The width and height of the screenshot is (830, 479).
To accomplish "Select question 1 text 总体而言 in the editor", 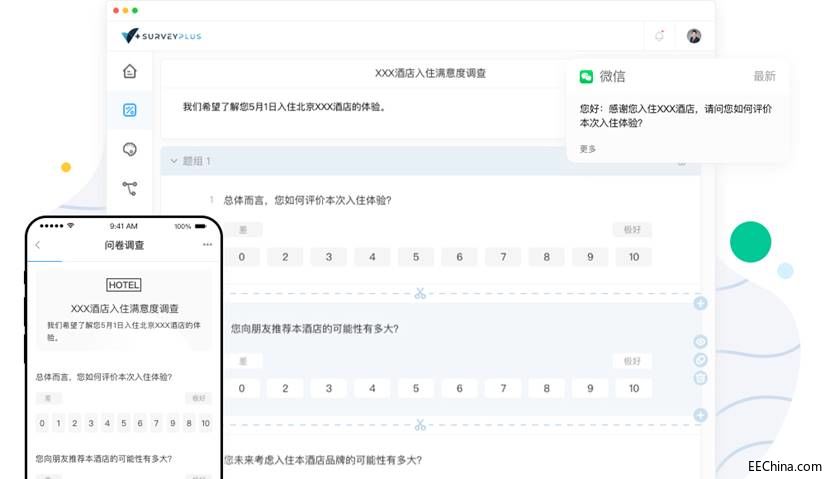I will [308, 200].
